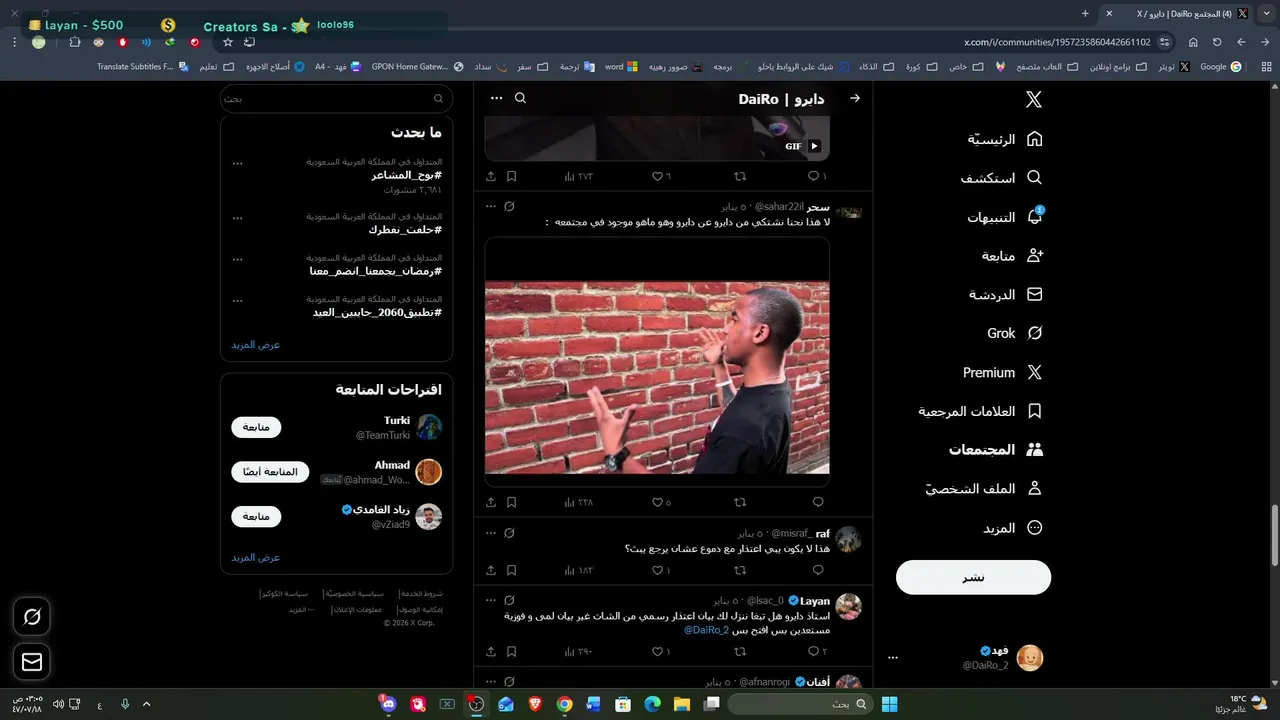The height and width of the screenshot is (720, 1280).
Task: Open the floating Grok button
Action: [32, 617]
